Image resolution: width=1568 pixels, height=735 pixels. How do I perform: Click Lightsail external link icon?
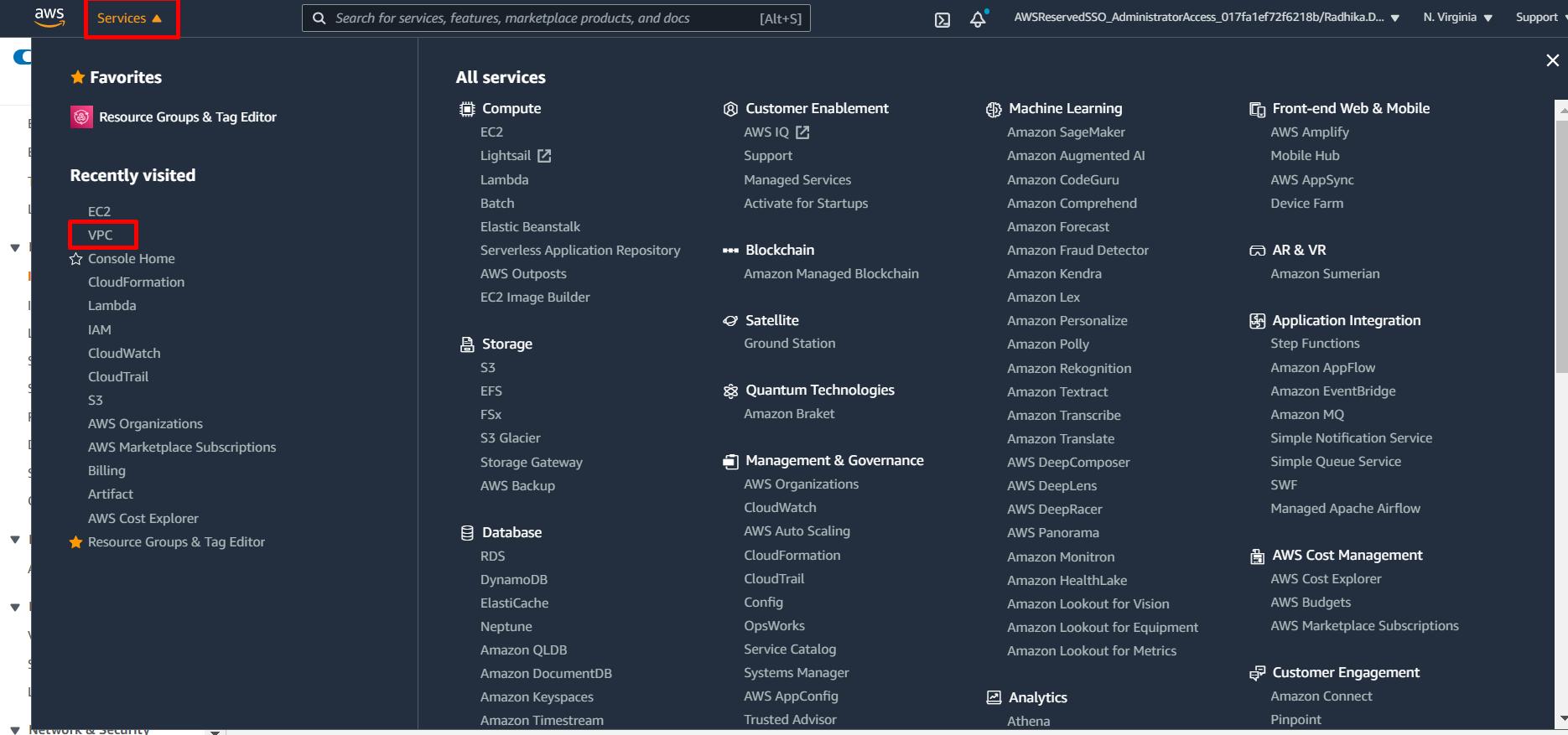[x=544, y=156]
